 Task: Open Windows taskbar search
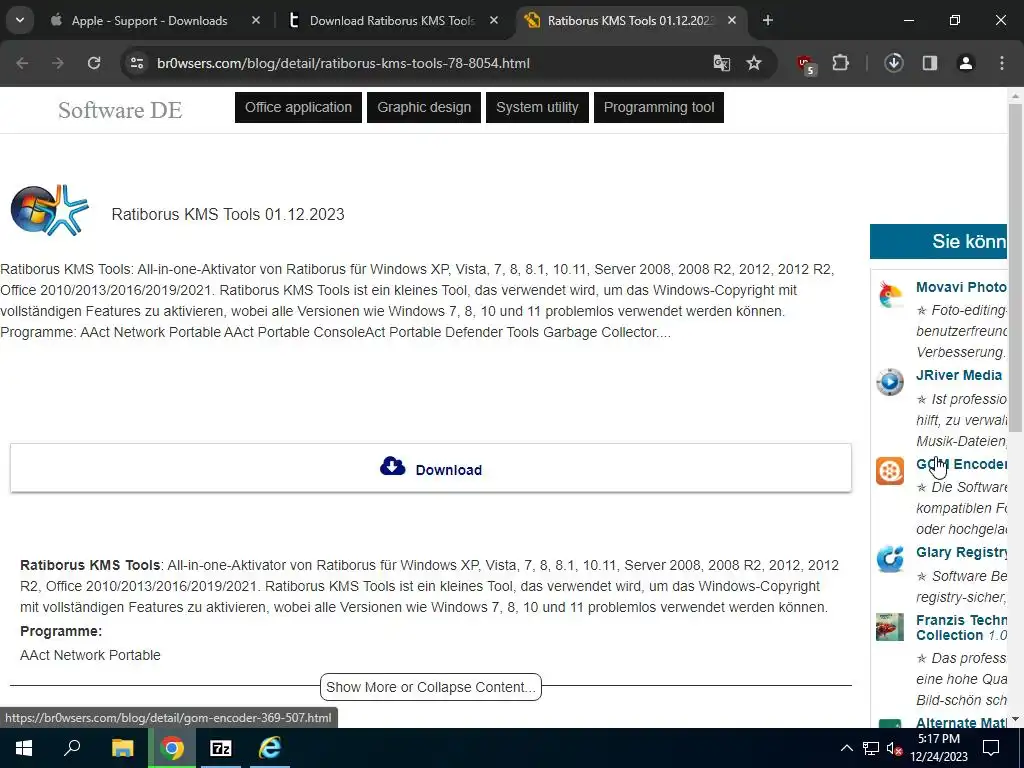(x=72, y=748)
